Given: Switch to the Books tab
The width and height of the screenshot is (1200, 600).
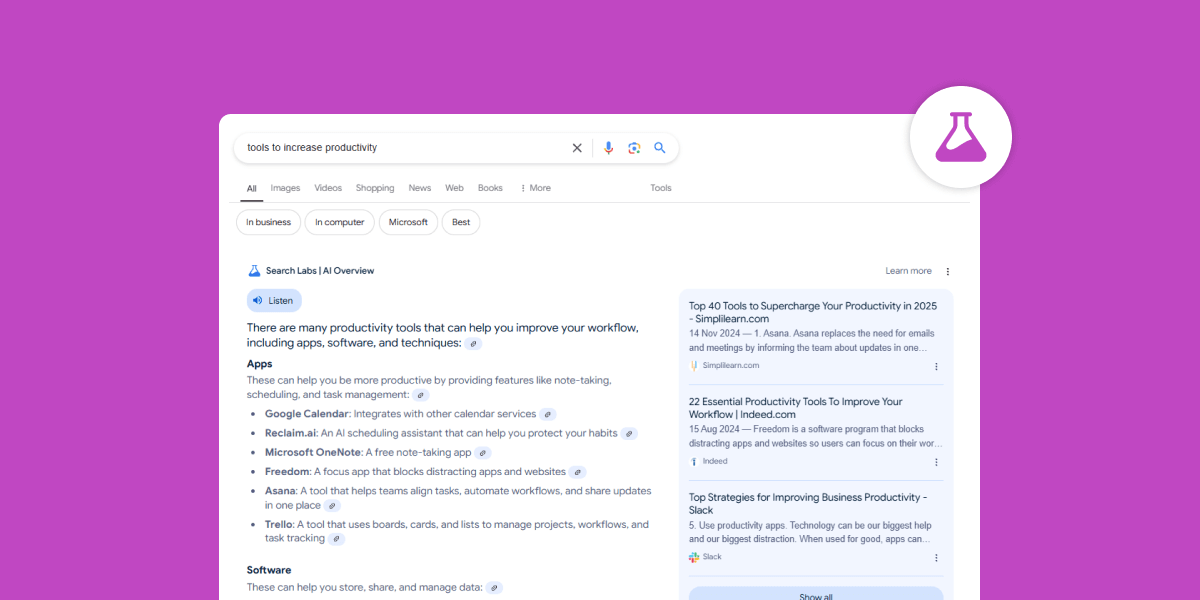Looking at the screenshot, I should (490, 188).
